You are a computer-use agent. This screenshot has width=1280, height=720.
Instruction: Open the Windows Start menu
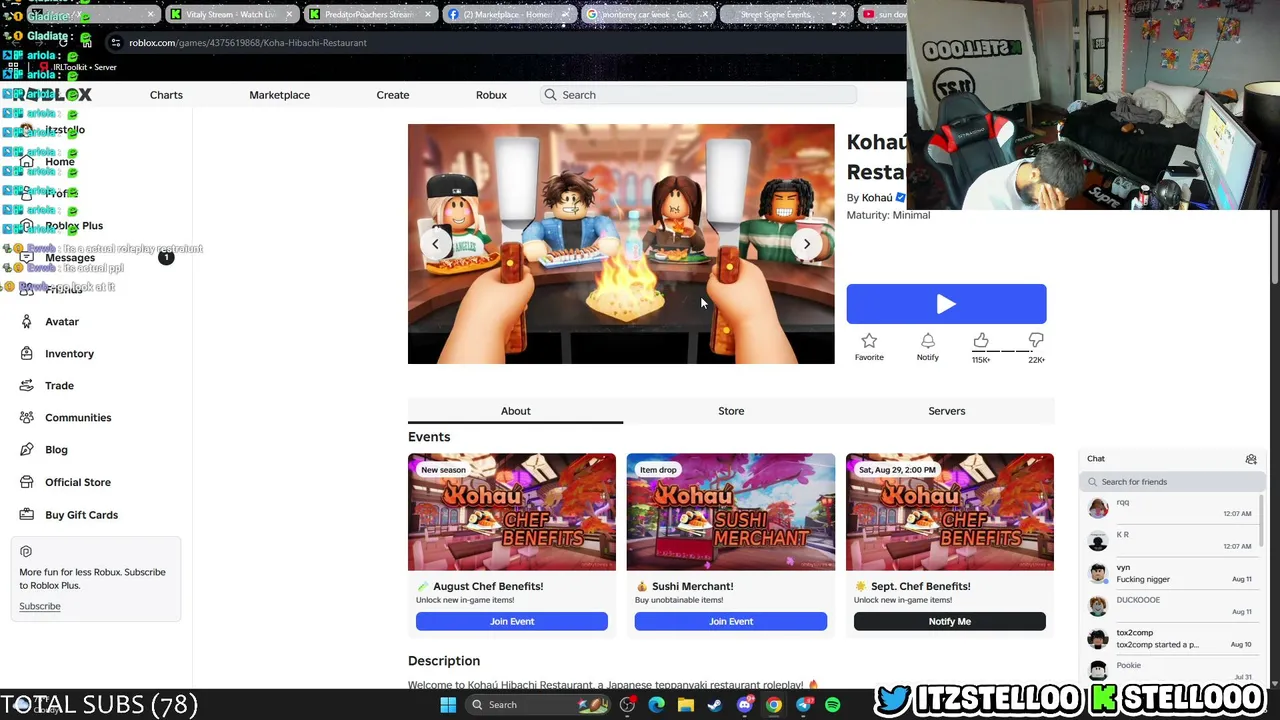pyautogui.click(x=448, y=705)
